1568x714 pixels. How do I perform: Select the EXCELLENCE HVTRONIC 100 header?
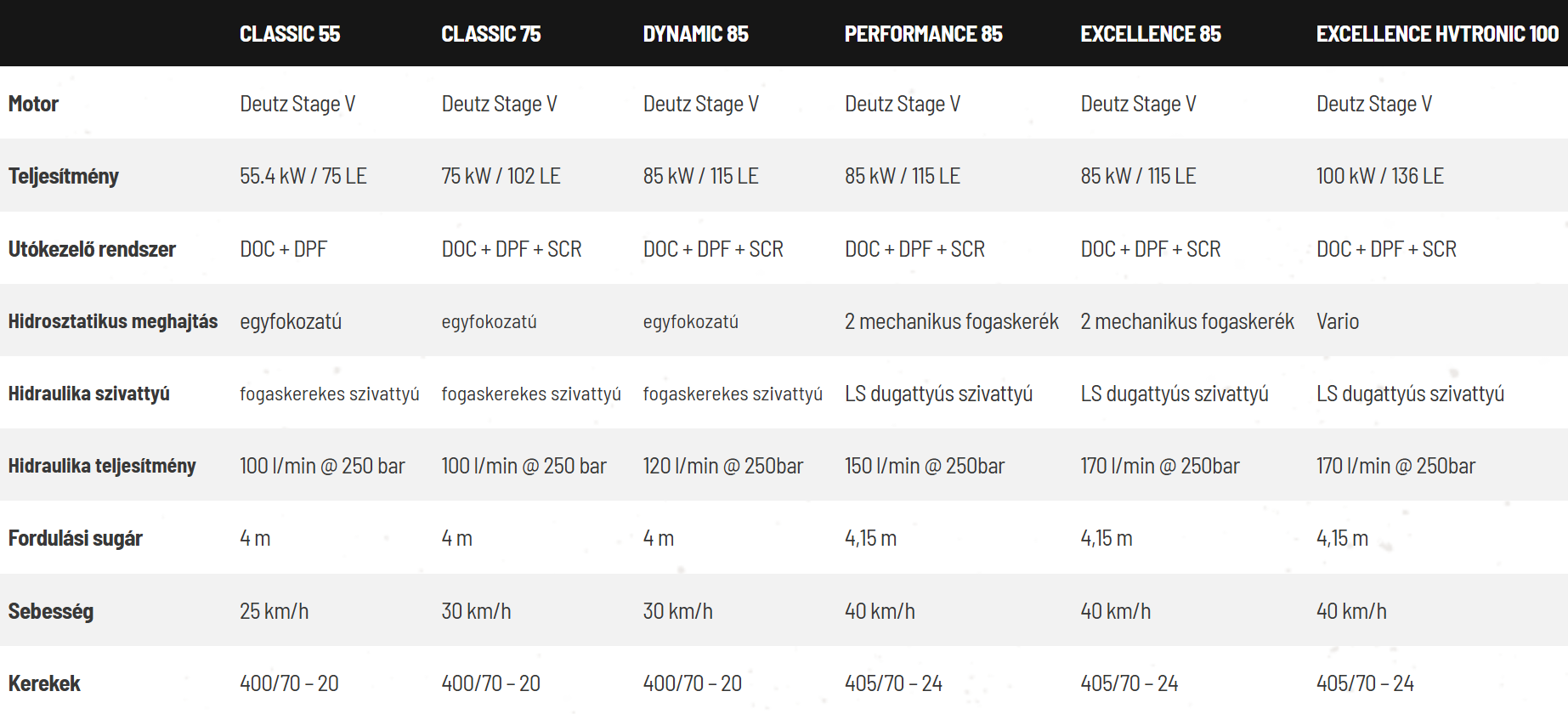click(x=1437, y=34)
